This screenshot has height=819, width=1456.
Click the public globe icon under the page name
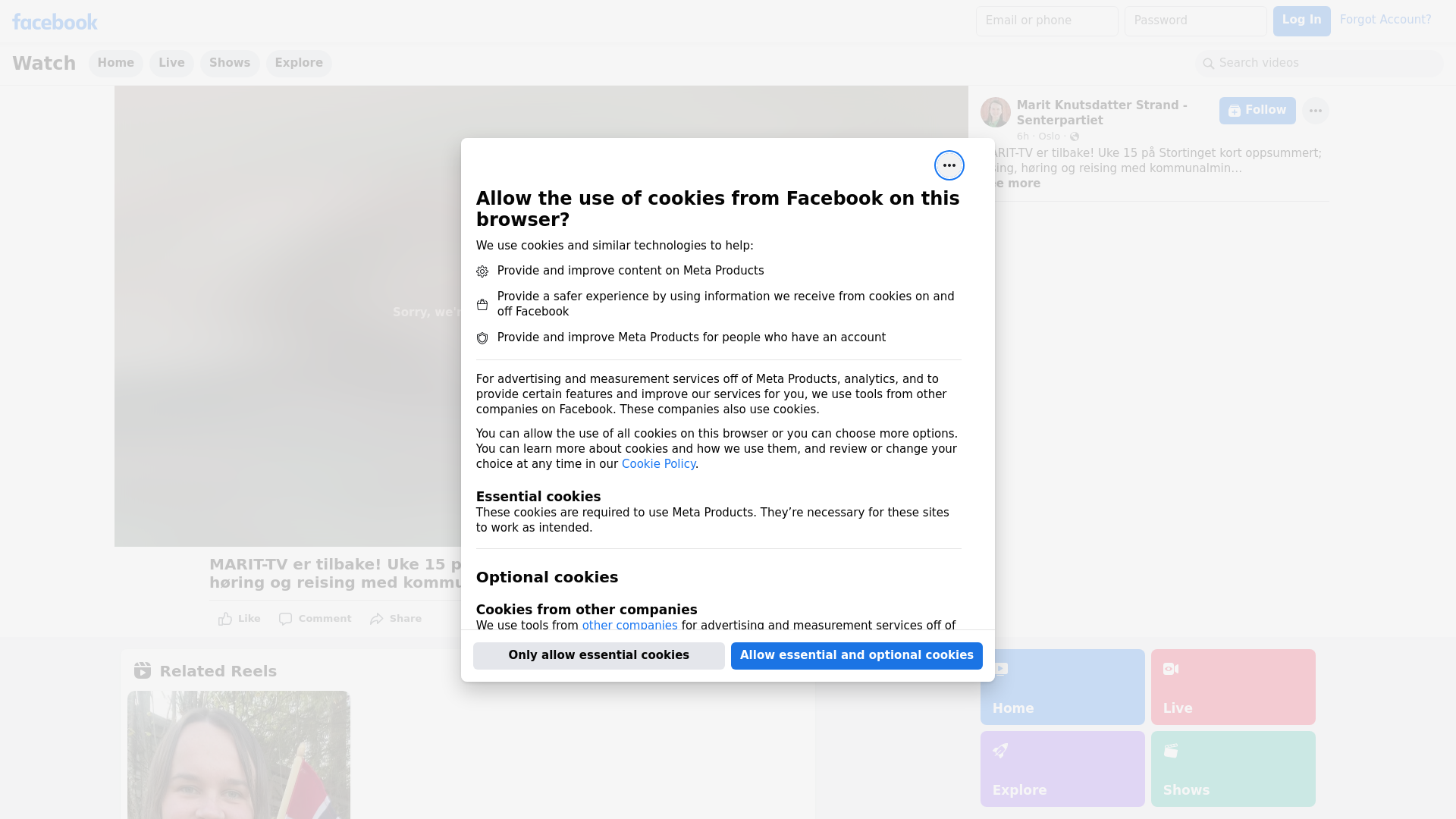(1074, 136)
